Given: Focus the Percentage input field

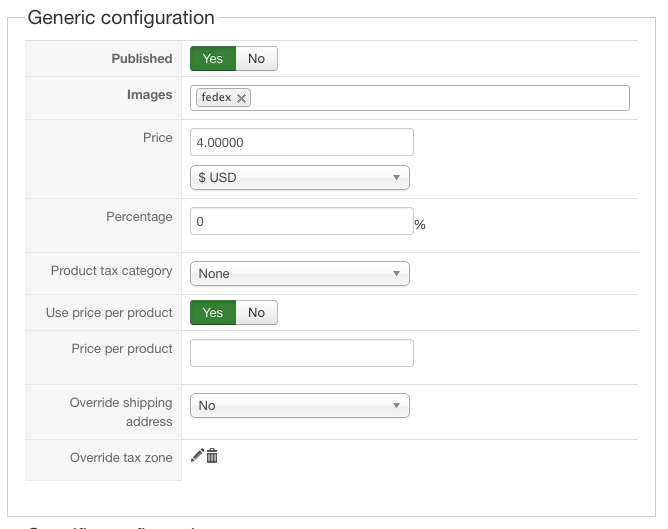Looking at the screenshot, I should (x=302, y=222).
